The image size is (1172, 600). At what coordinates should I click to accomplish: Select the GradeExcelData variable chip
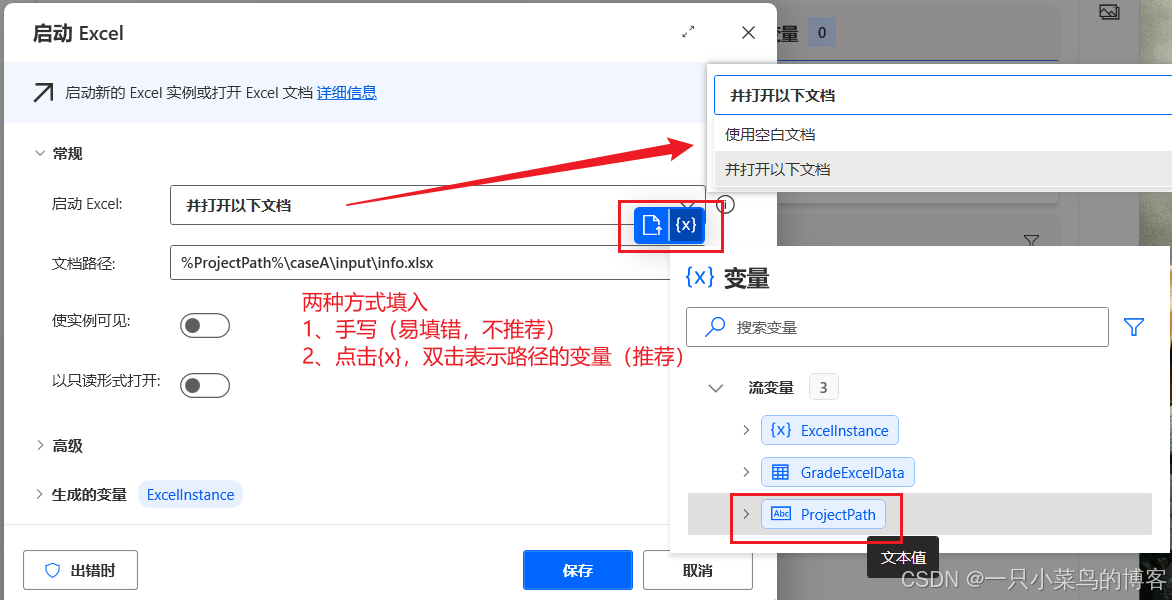tap(837, 472)
